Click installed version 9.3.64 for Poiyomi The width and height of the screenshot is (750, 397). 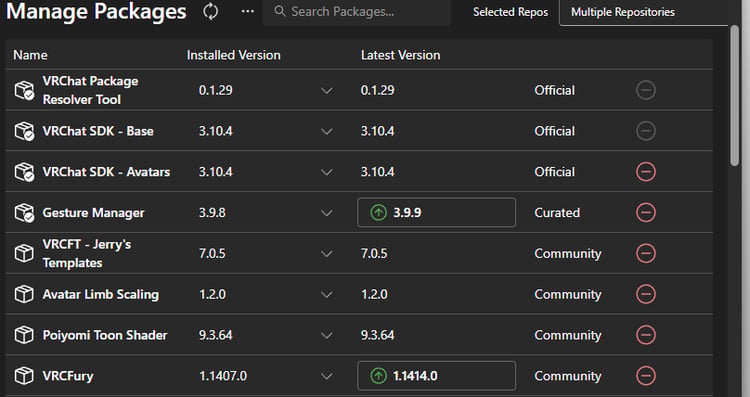[215, 335]
